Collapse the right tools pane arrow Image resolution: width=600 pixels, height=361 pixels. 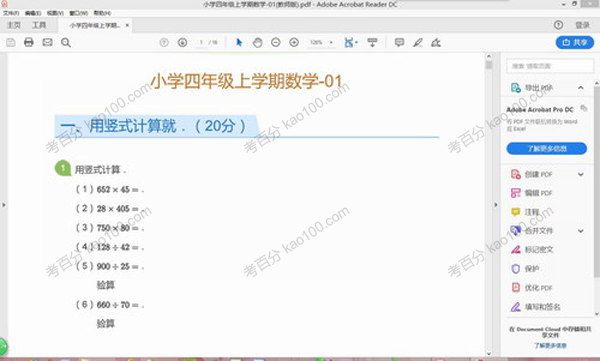496,205
